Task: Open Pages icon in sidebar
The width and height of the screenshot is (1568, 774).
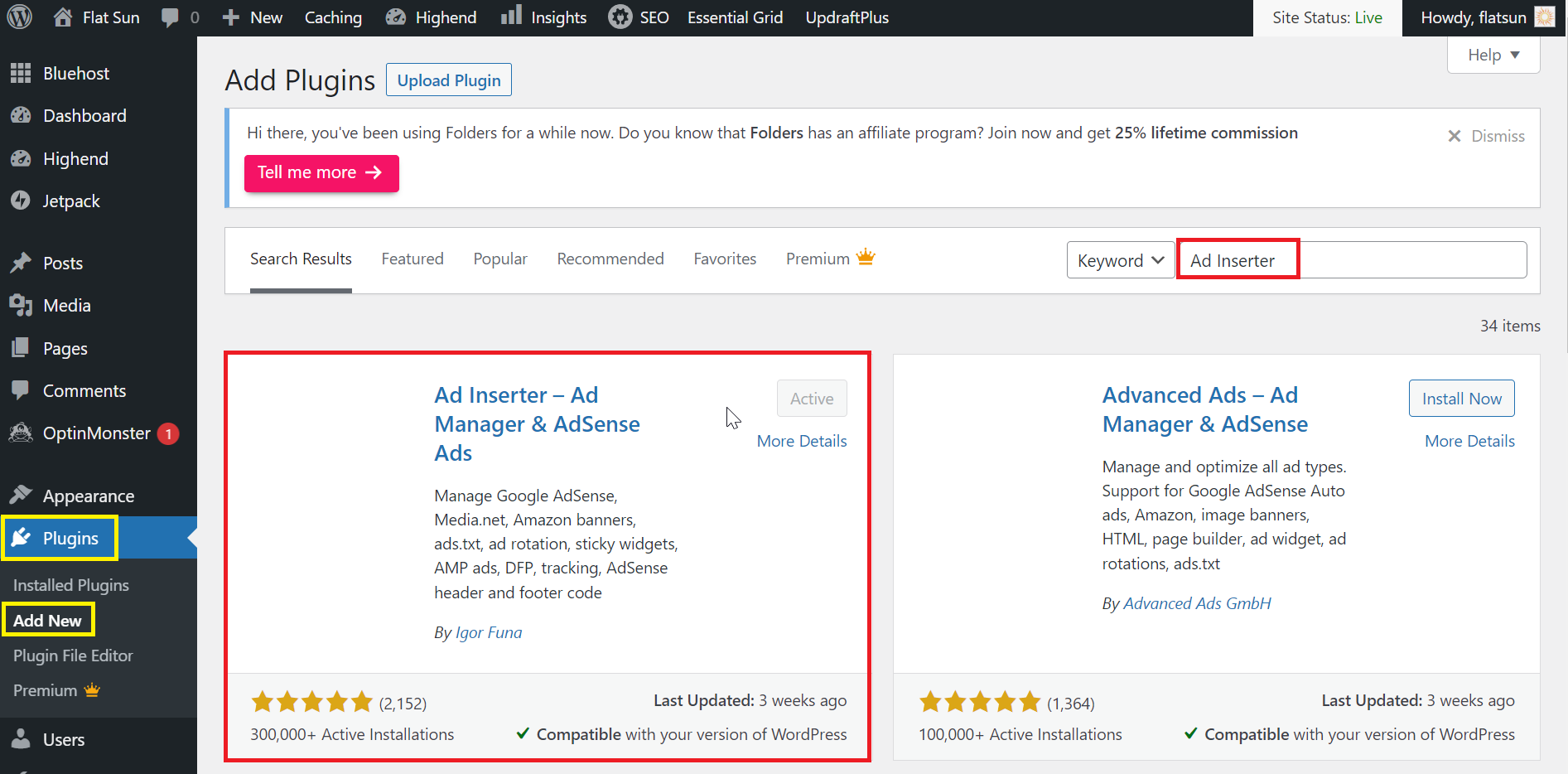Action: [21, 348]
